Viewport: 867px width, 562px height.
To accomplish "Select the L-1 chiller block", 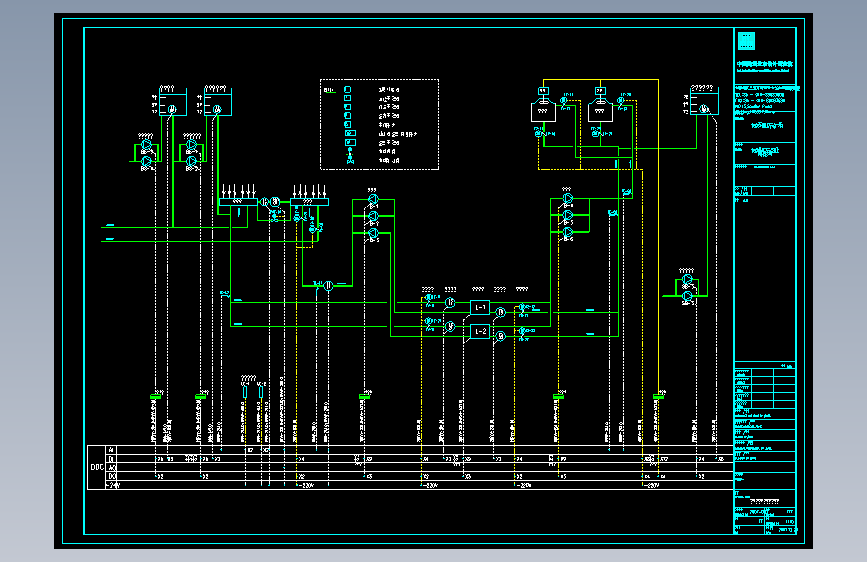I will click(x=480, y=307).
